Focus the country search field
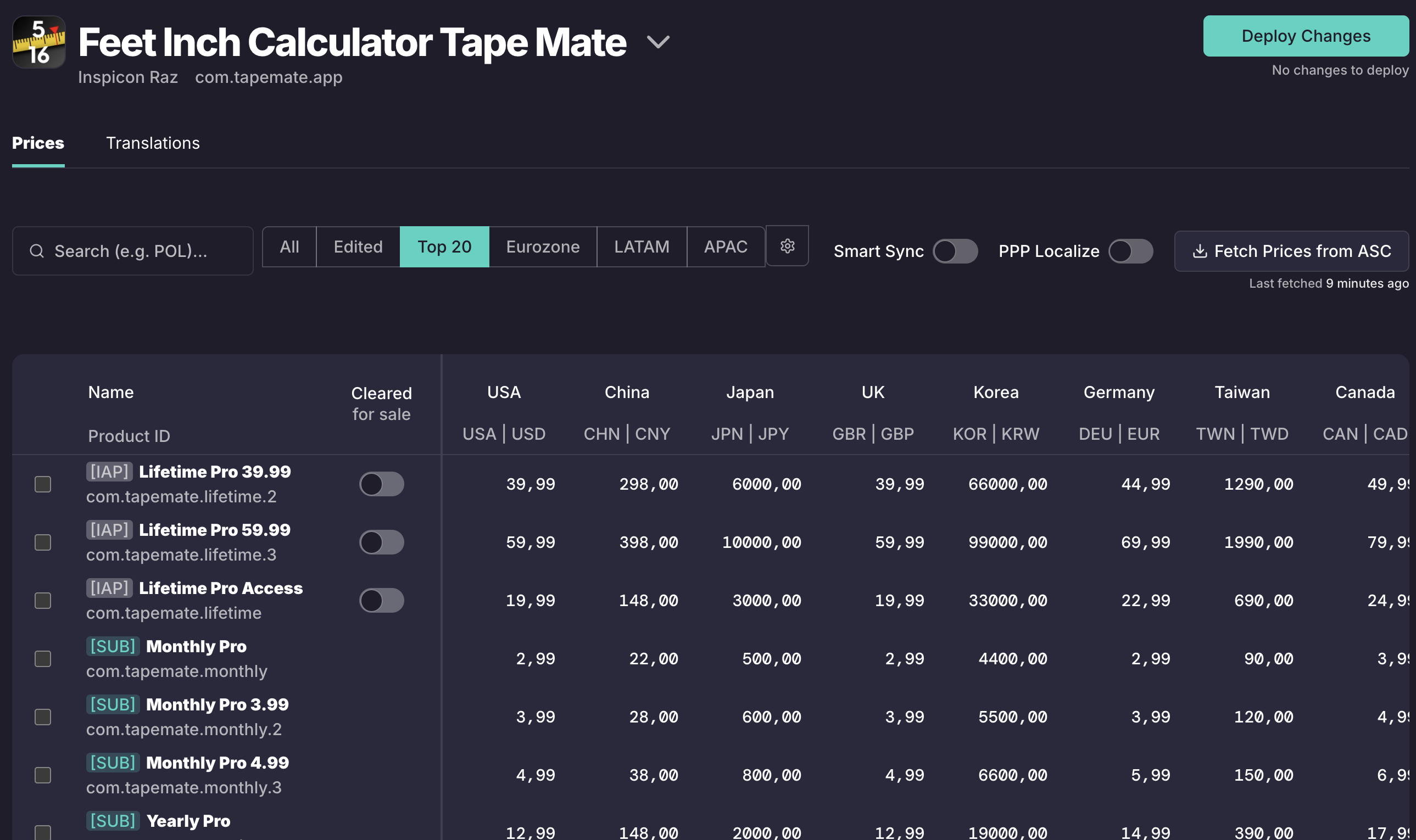Screen dimensions: 1416x840 click(132, 251)
